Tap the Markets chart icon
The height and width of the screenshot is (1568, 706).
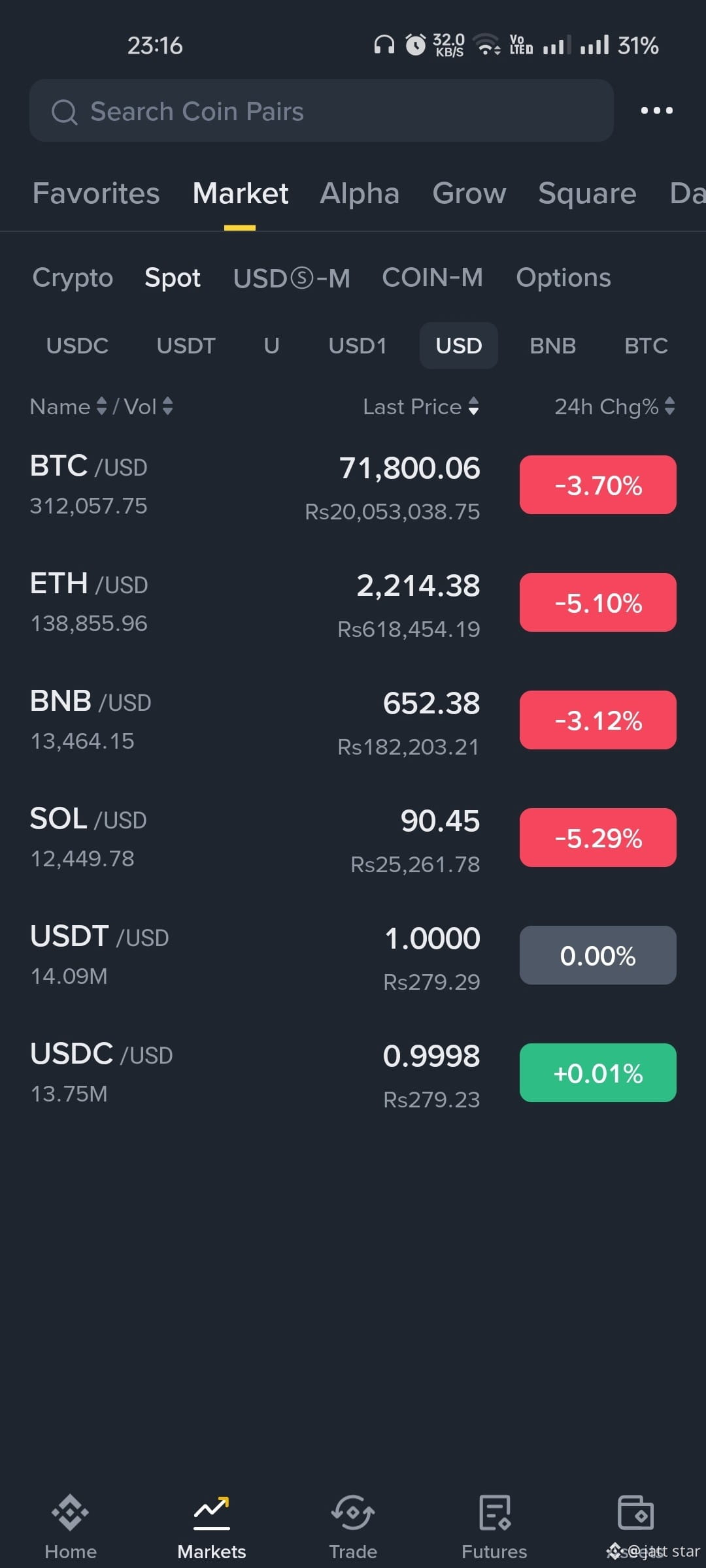point(212,1512)
